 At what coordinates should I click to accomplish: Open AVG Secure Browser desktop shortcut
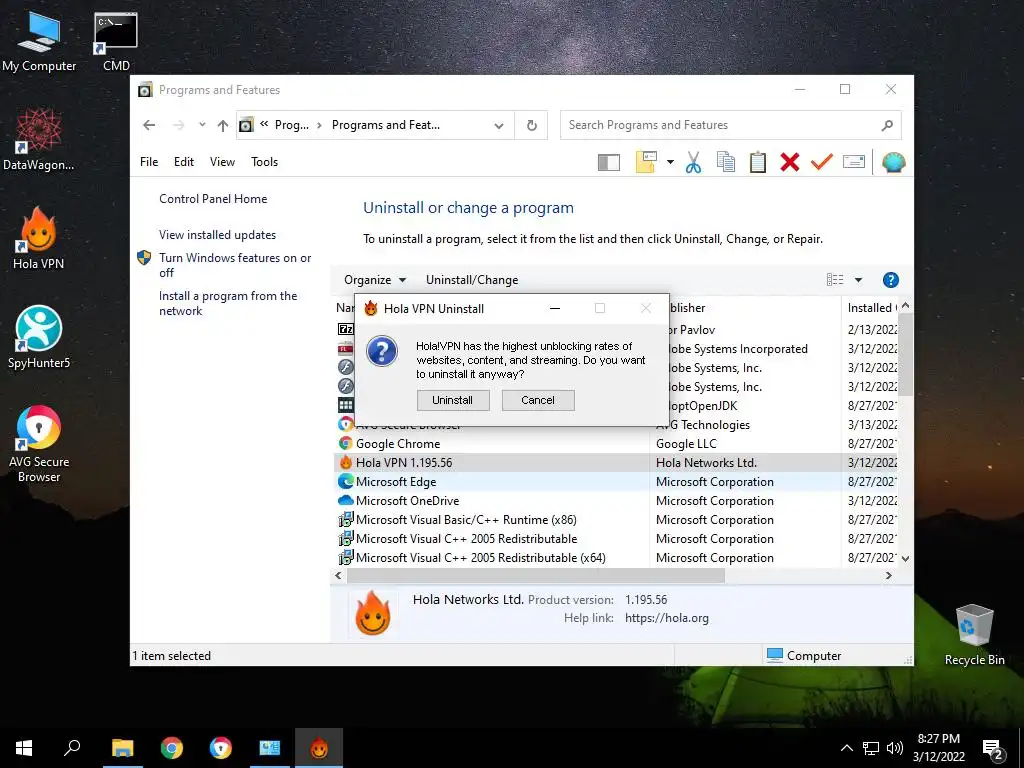click(x=39, y=444)
